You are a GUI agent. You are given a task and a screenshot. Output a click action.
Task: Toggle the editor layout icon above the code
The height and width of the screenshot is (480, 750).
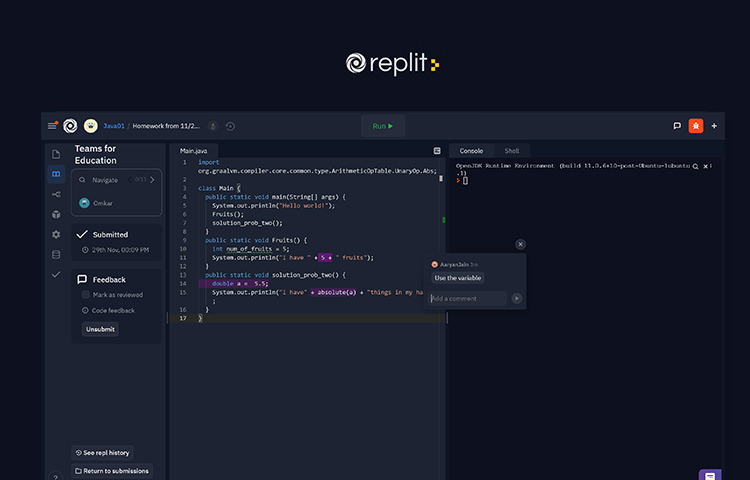(x=437, y=151)
